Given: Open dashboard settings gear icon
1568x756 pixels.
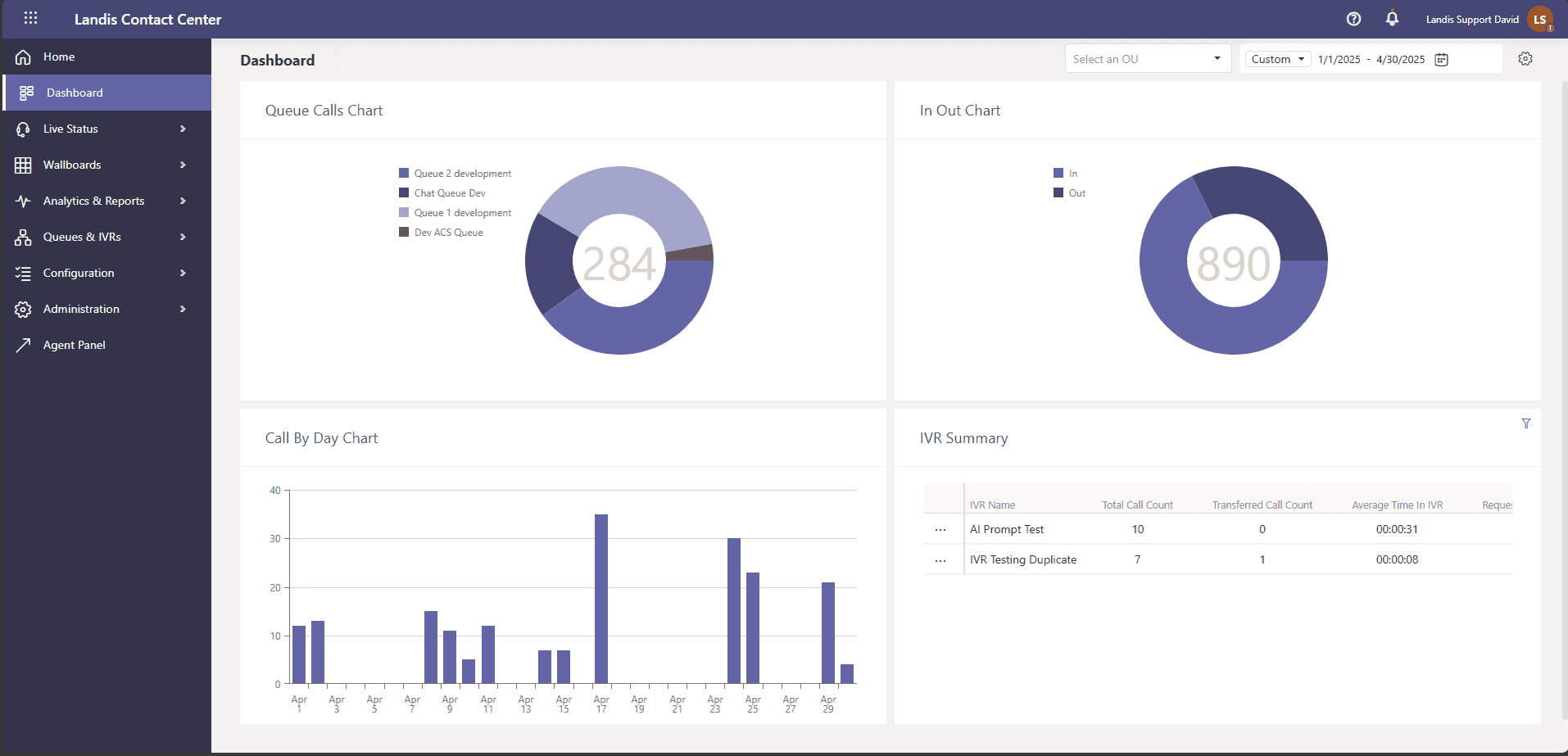Looking at the screenshot, I should (x=1525, y=59).
